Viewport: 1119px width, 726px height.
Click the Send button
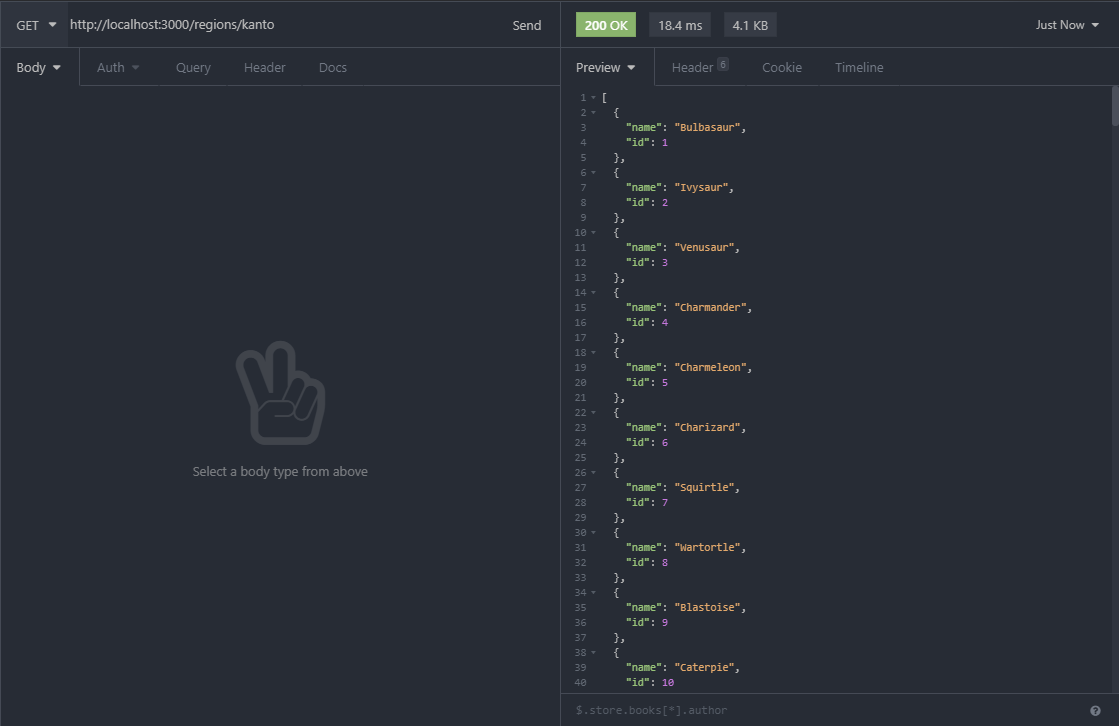click(x=527, y=25)
